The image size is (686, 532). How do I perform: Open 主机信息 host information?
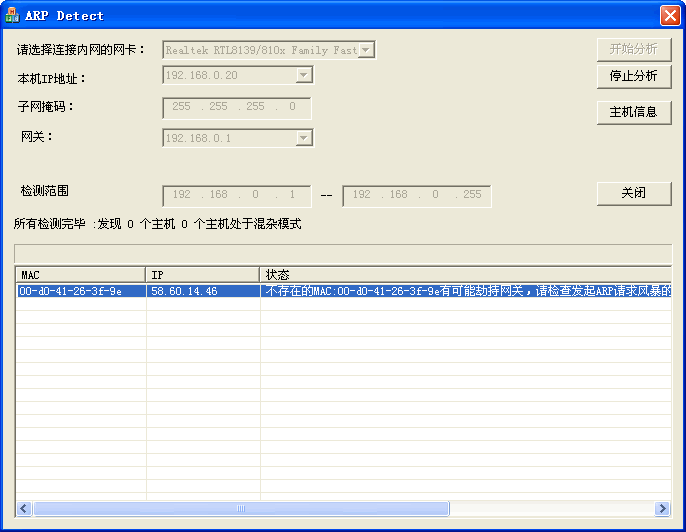(x=634, y=112)
